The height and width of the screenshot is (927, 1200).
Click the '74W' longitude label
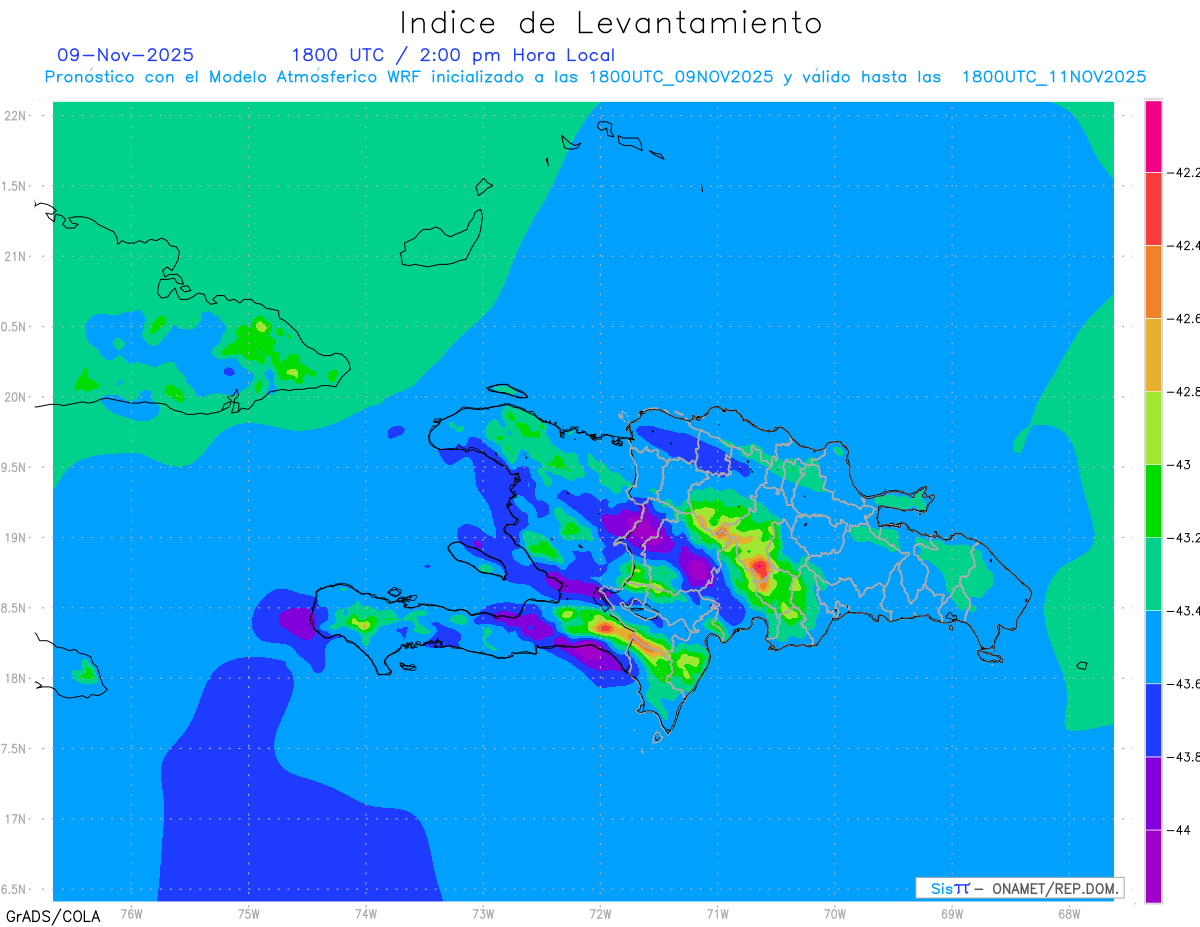click(x=365, y=914)
